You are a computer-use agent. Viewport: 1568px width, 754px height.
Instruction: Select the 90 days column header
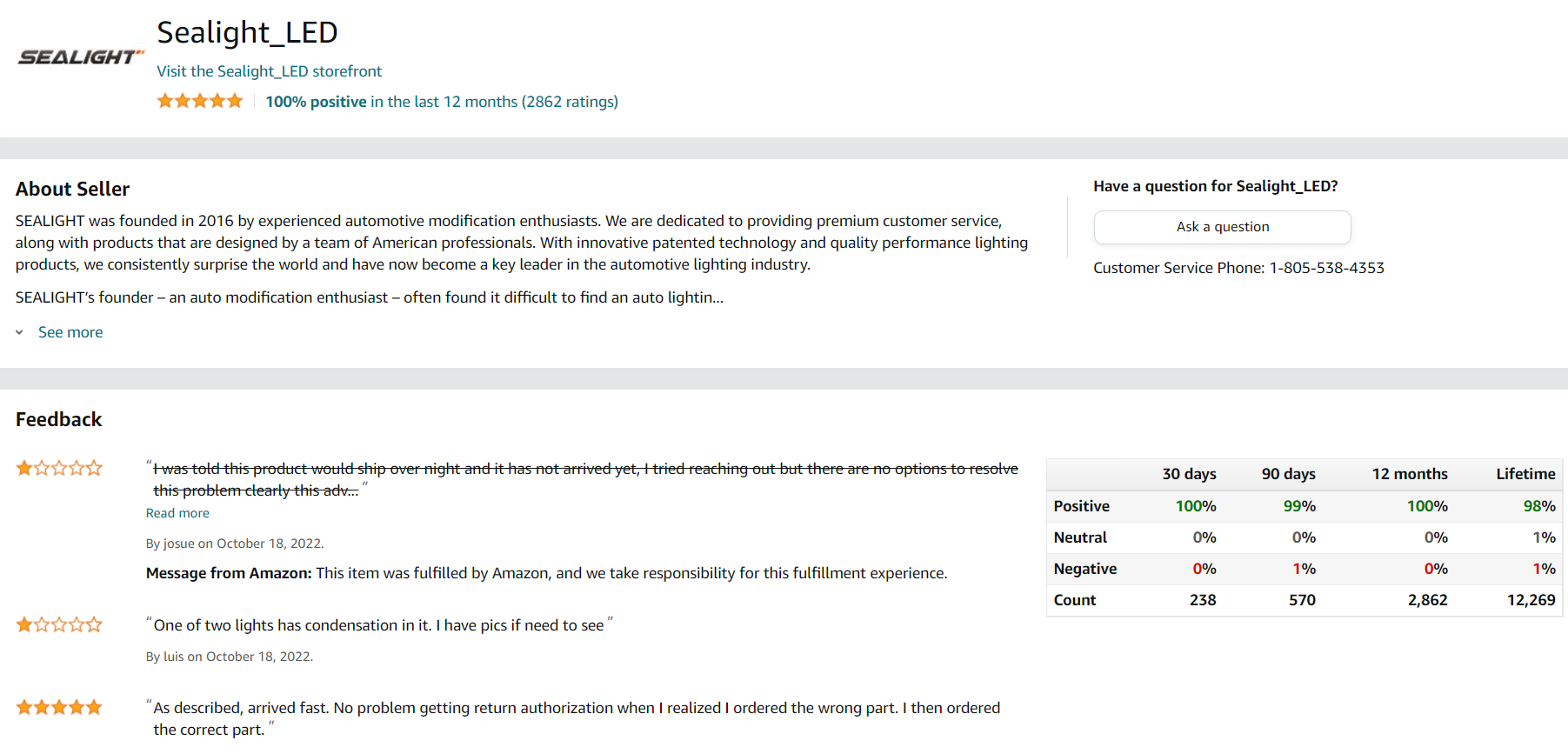tap(1288, 474)
